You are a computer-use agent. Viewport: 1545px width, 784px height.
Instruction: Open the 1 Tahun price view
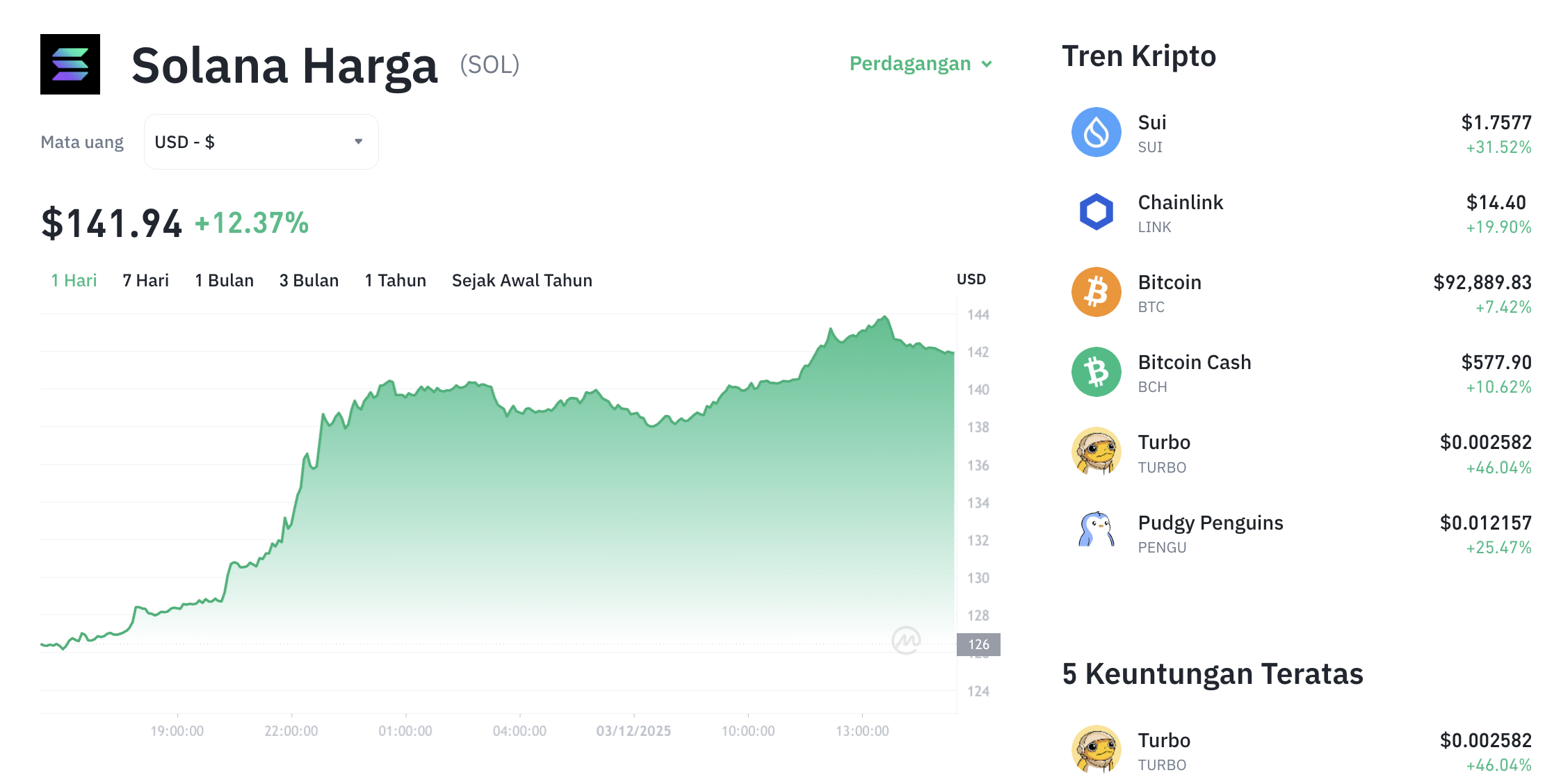[x=394, y=280]
